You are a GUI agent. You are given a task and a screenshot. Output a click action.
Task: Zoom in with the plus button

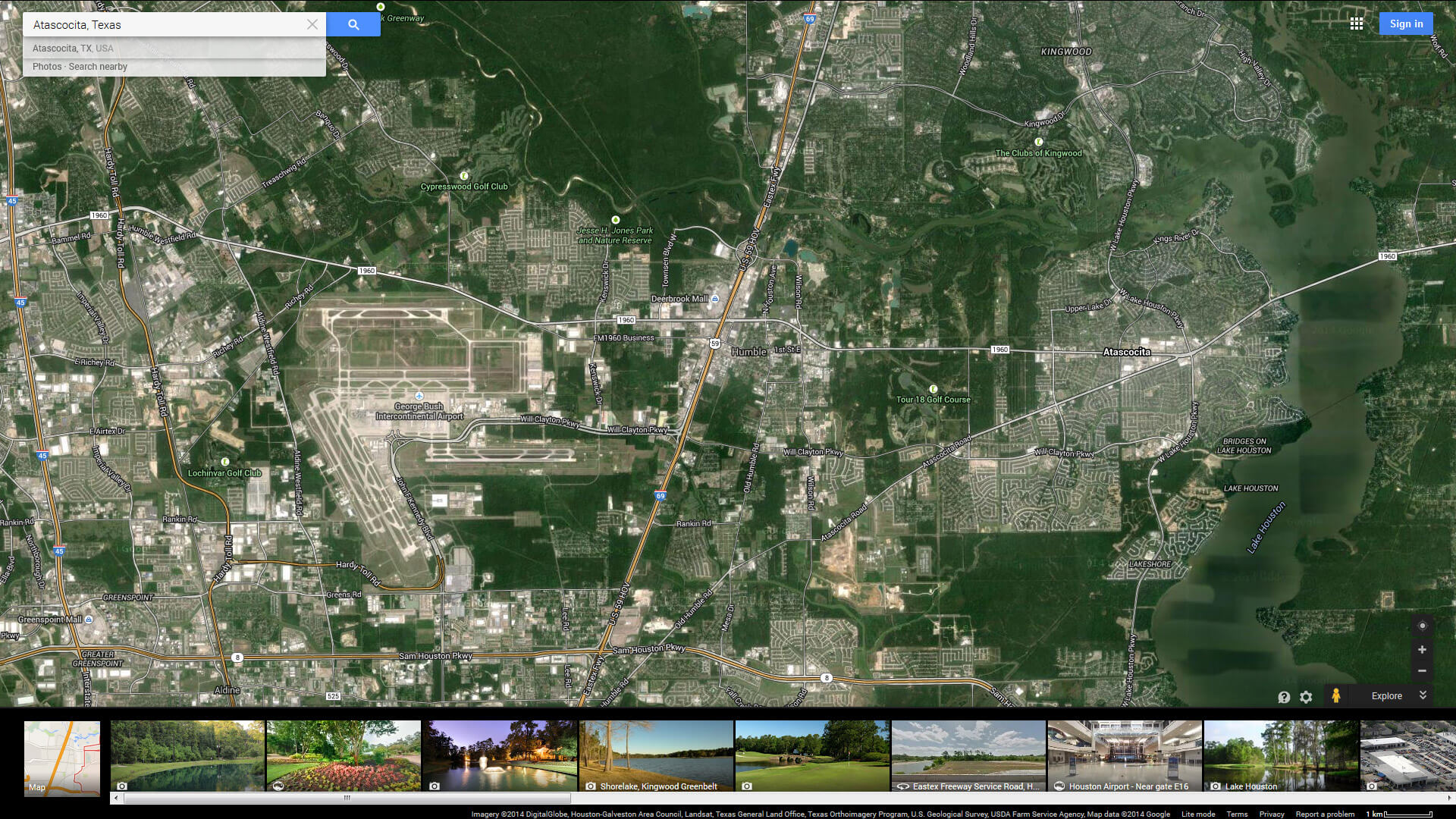pos(1423,650)
